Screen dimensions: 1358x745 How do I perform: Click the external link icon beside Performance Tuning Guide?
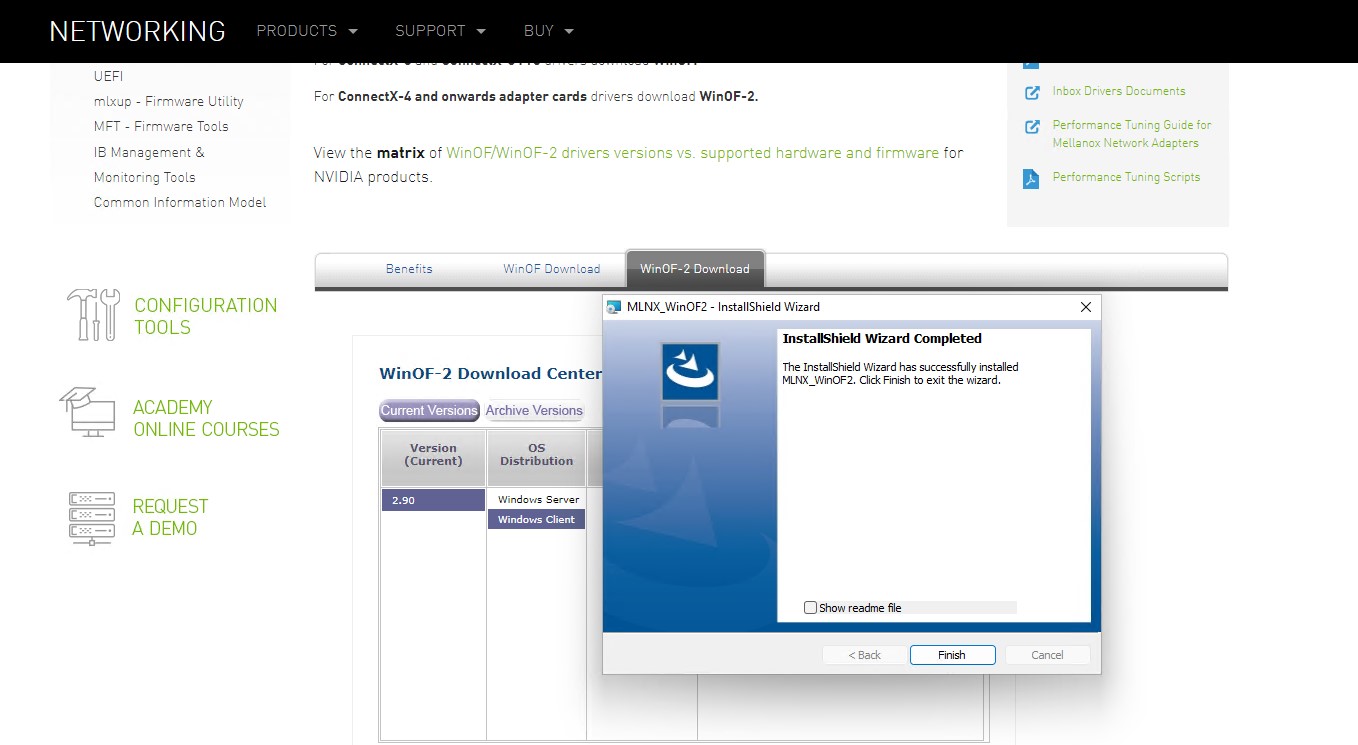[x=1032, y=127]
